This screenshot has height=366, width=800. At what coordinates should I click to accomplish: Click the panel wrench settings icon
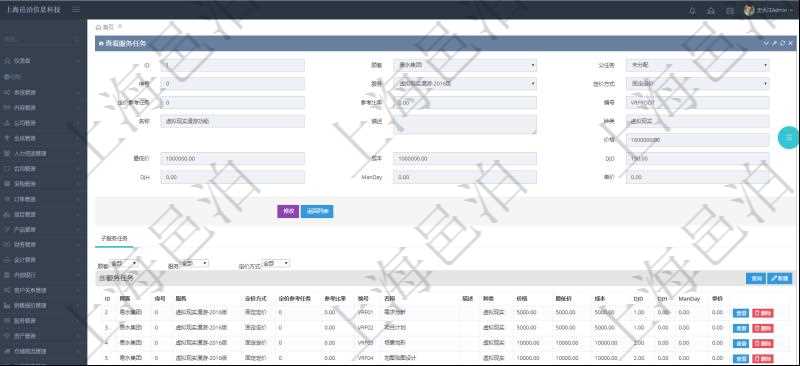[774, 43]
